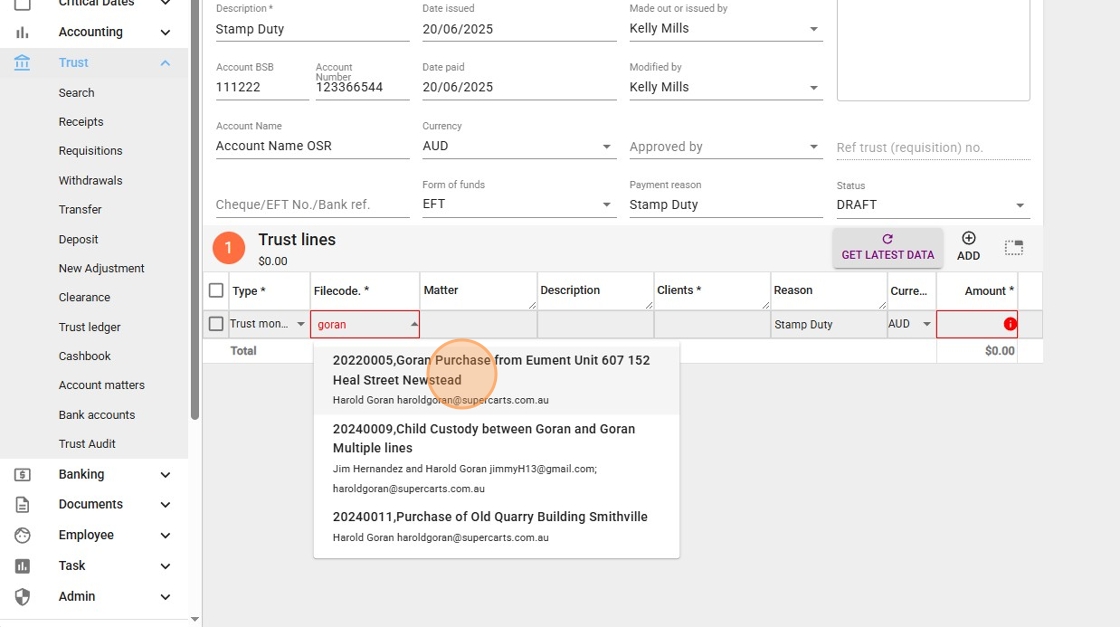Screen dimensions: 1120x627
Task: Click the Add trust line plus icon
Action: 968,239
